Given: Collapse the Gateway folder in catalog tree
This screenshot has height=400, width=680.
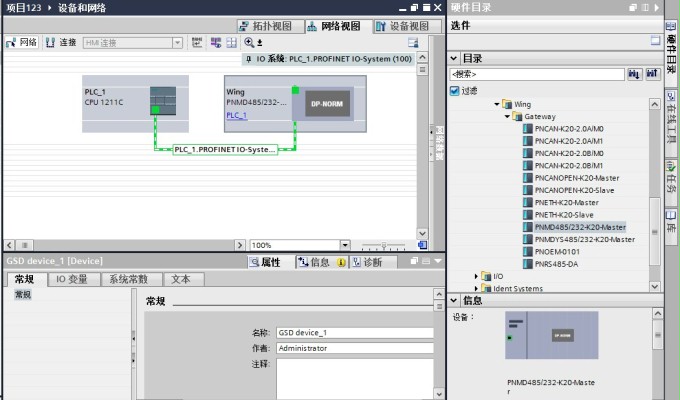Looking at the screenshot, I should click(x=507, y=116).
